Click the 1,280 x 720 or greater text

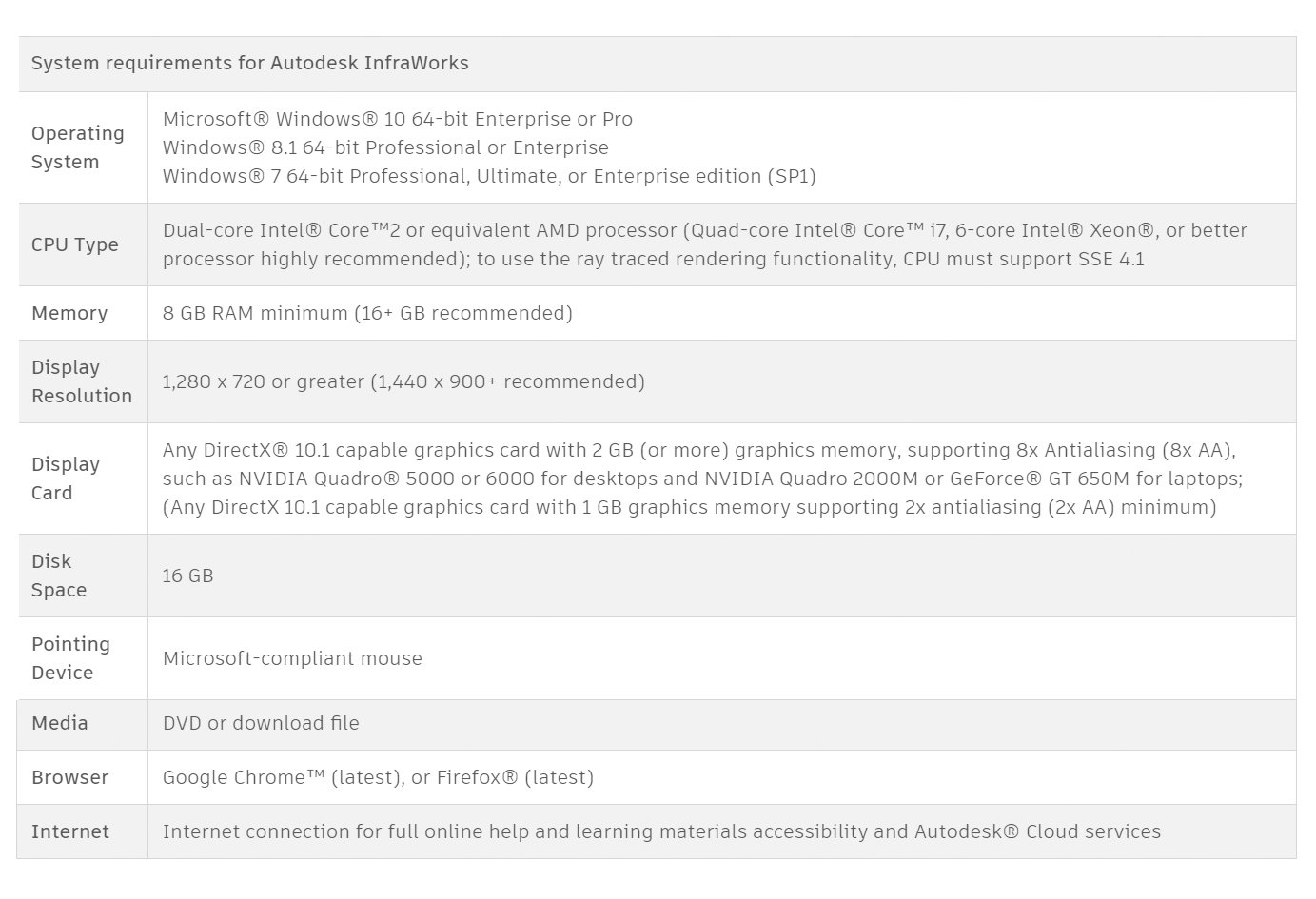point(403,382)
